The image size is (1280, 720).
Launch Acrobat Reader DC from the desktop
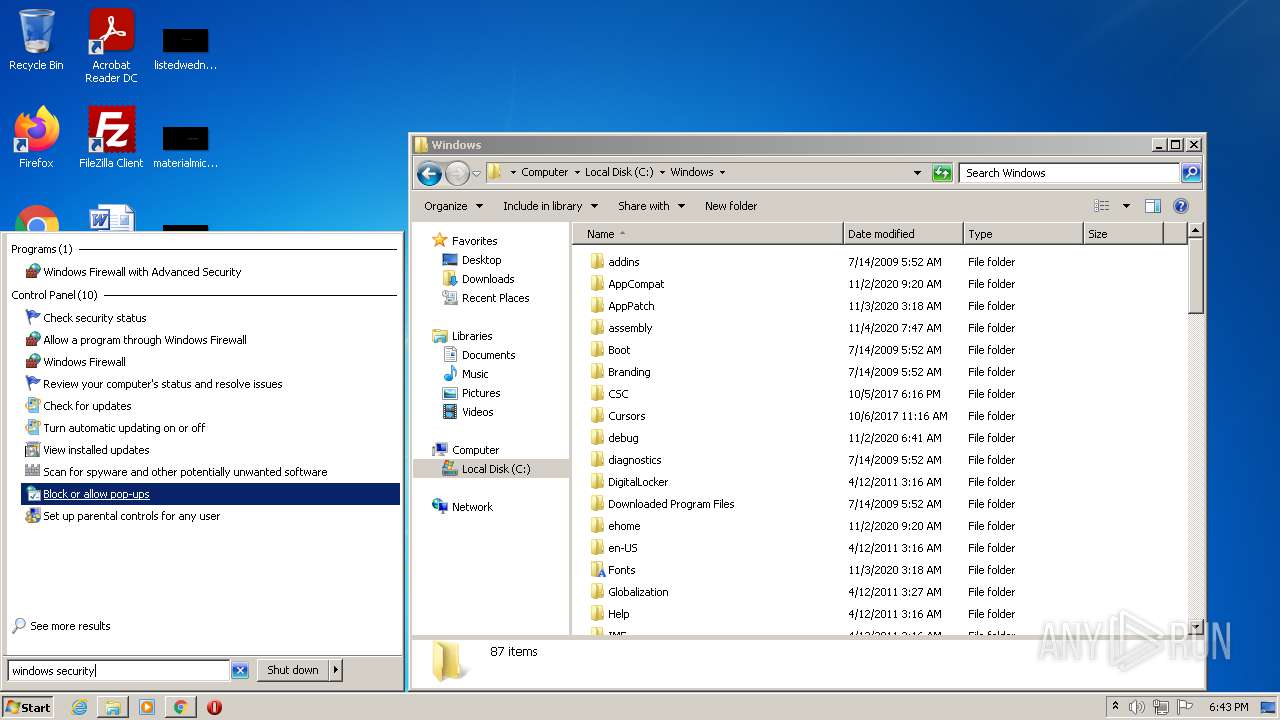tap(111, 46)
